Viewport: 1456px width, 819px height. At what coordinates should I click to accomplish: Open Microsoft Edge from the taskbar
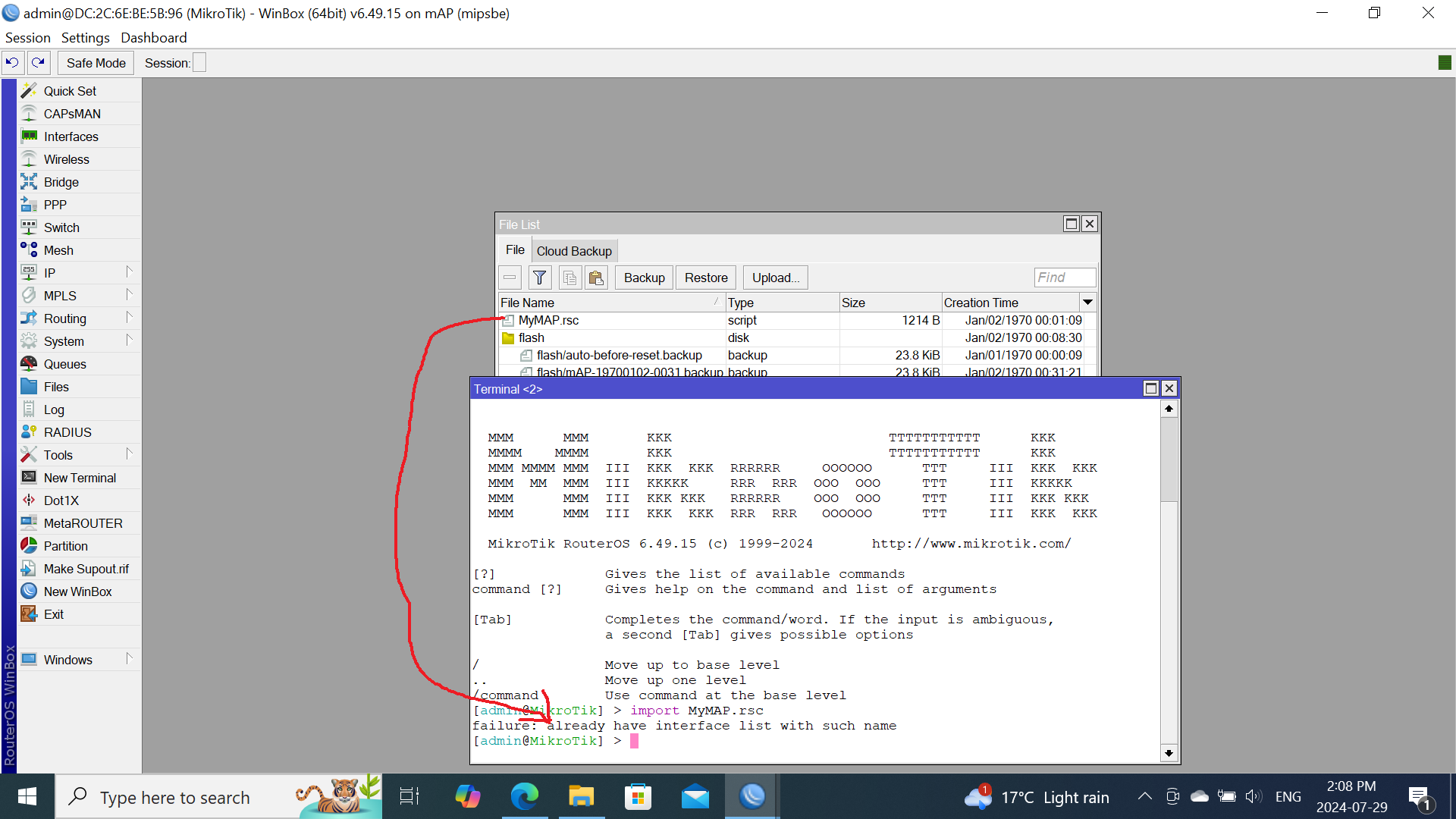pos(524,796)
